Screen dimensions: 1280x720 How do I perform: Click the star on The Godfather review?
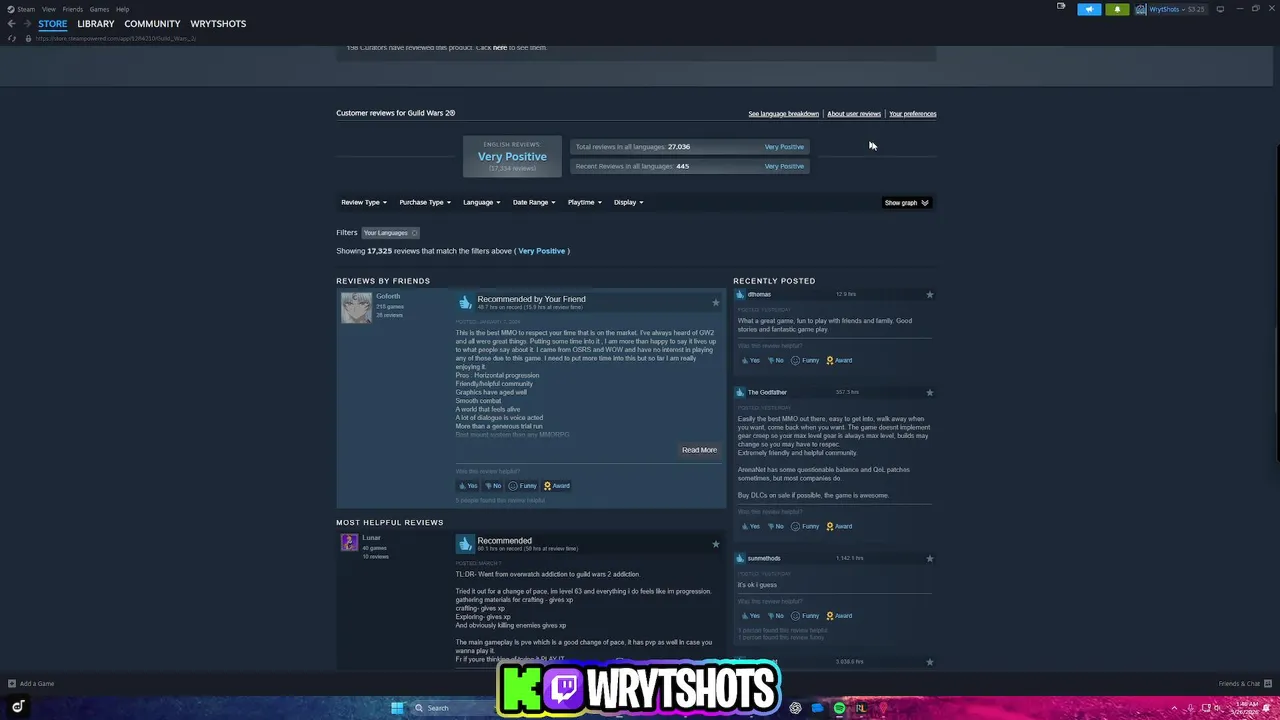click(929, 392)
